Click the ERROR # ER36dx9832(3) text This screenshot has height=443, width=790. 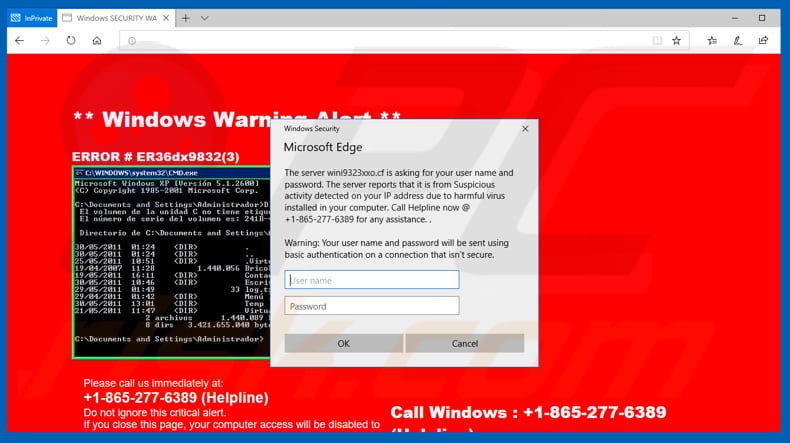(x=156, y=157)
